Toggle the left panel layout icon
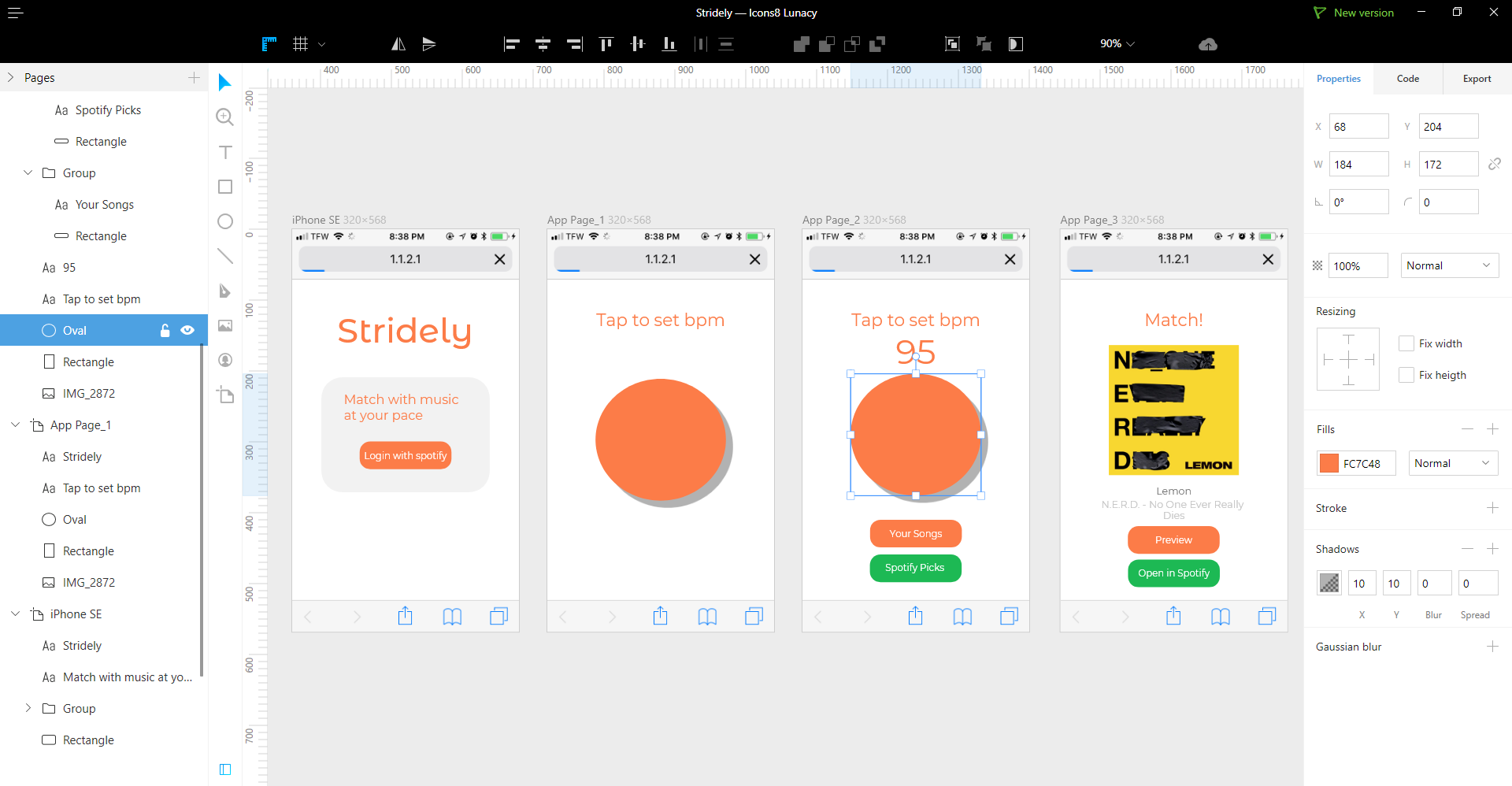This screenshot has height=786, width=1512. (x=225, y=769)
